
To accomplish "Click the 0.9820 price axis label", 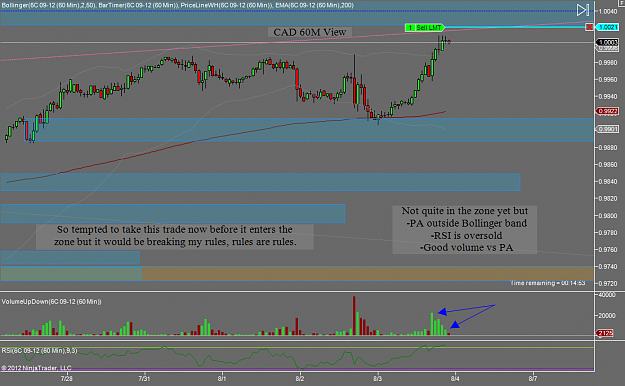I will [608, 199].
